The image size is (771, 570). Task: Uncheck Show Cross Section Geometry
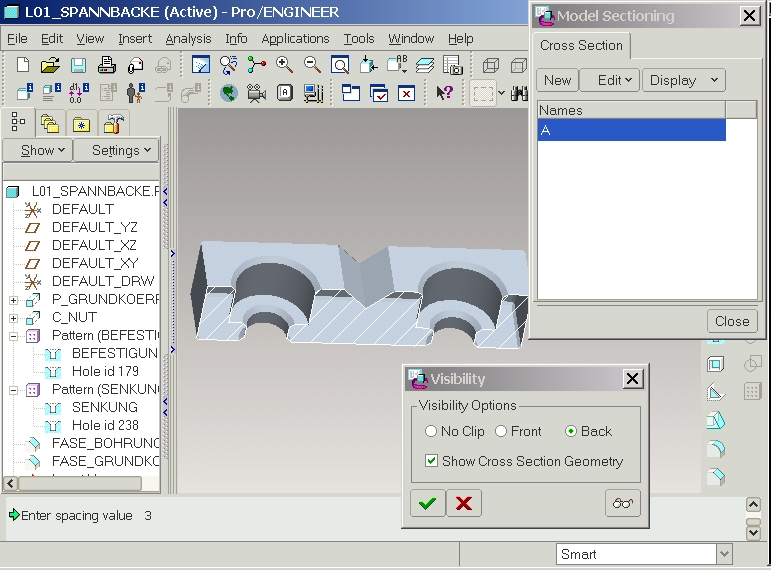coord(431,461)
